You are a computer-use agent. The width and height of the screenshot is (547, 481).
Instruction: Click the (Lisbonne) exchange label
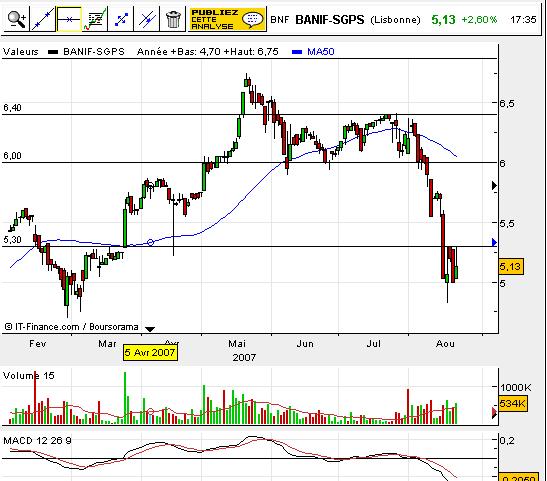(395, 20)
